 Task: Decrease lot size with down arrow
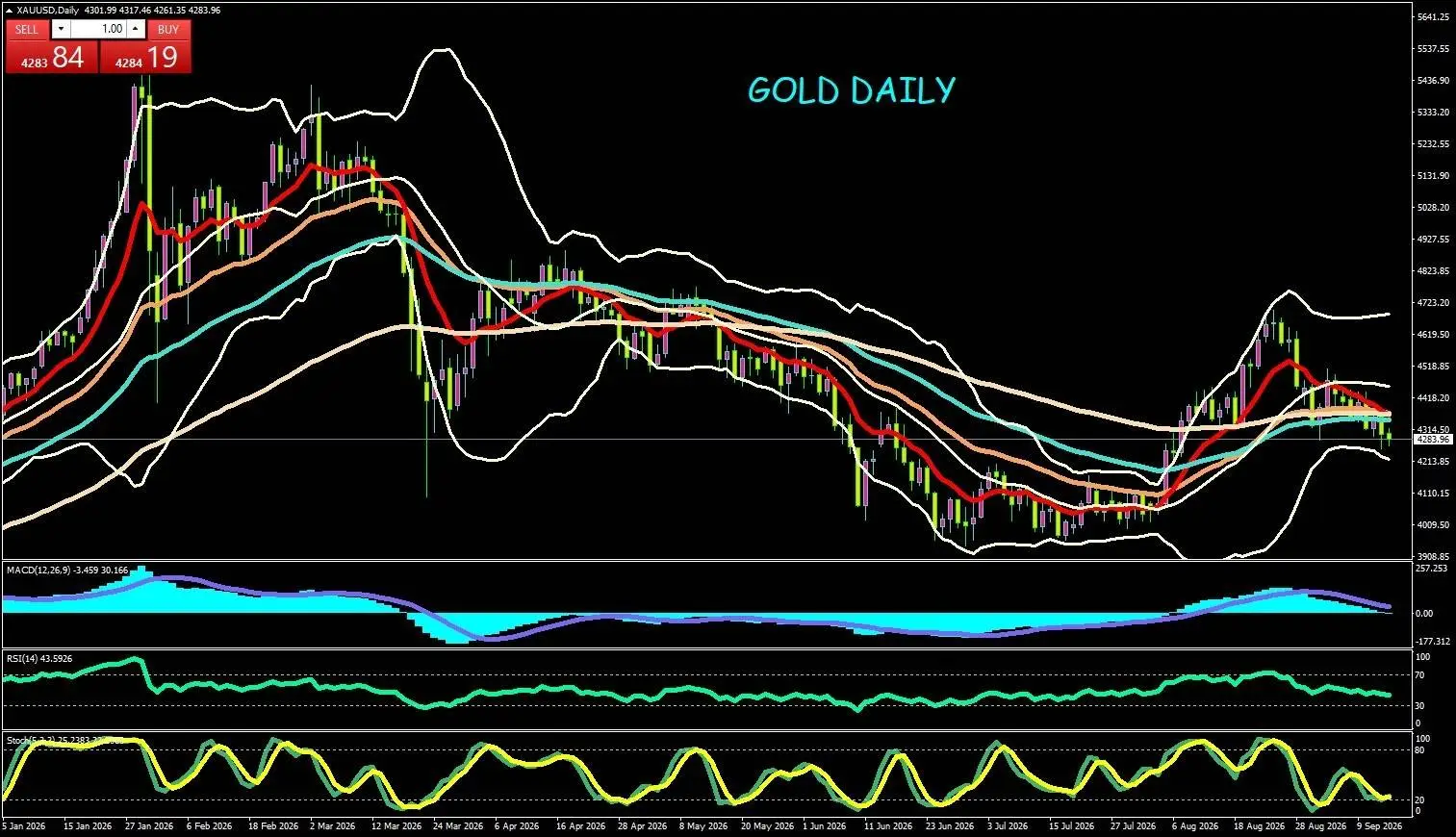[x=61, y=29]
